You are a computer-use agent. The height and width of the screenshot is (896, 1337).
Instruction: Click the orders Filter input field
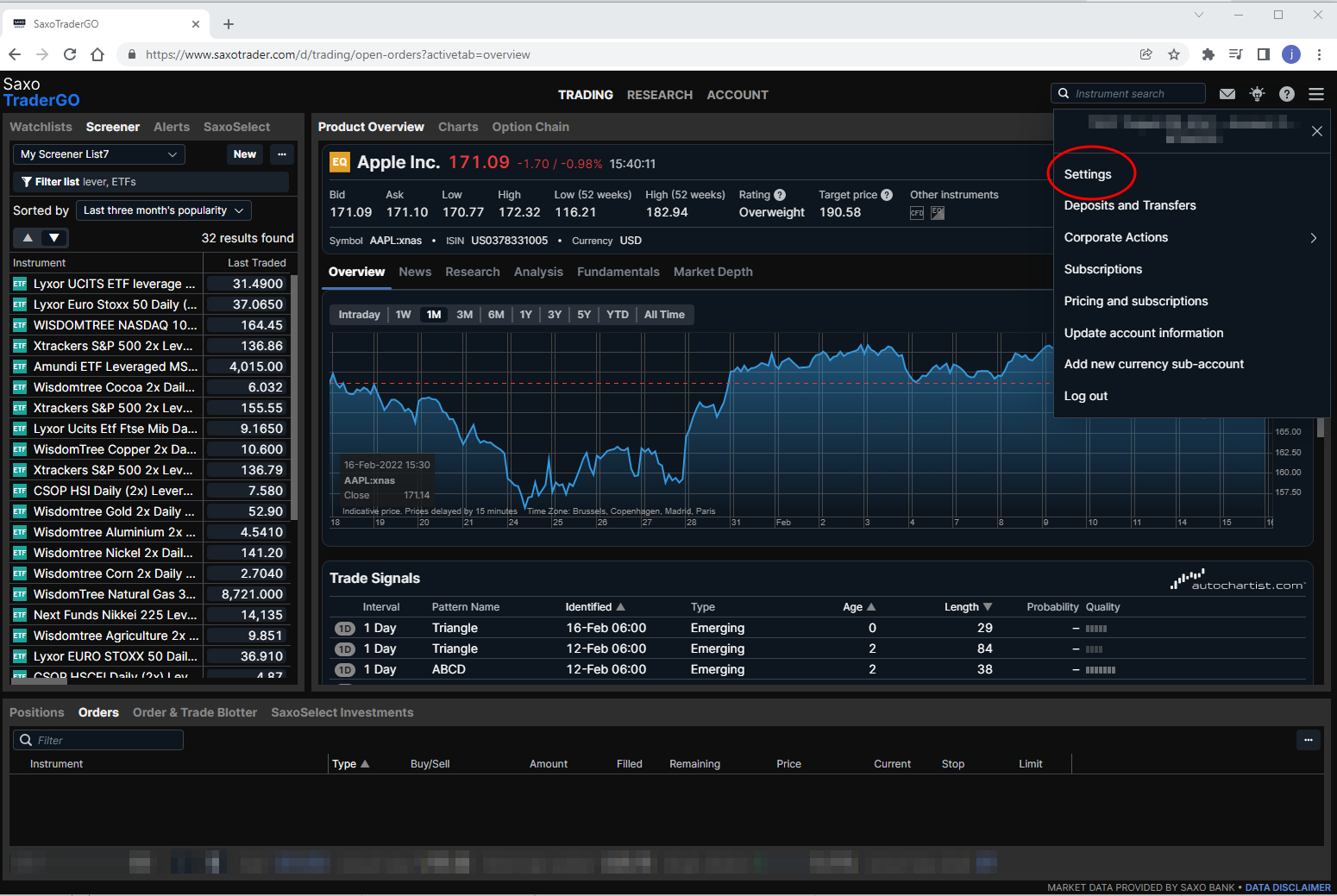(98, 740)
